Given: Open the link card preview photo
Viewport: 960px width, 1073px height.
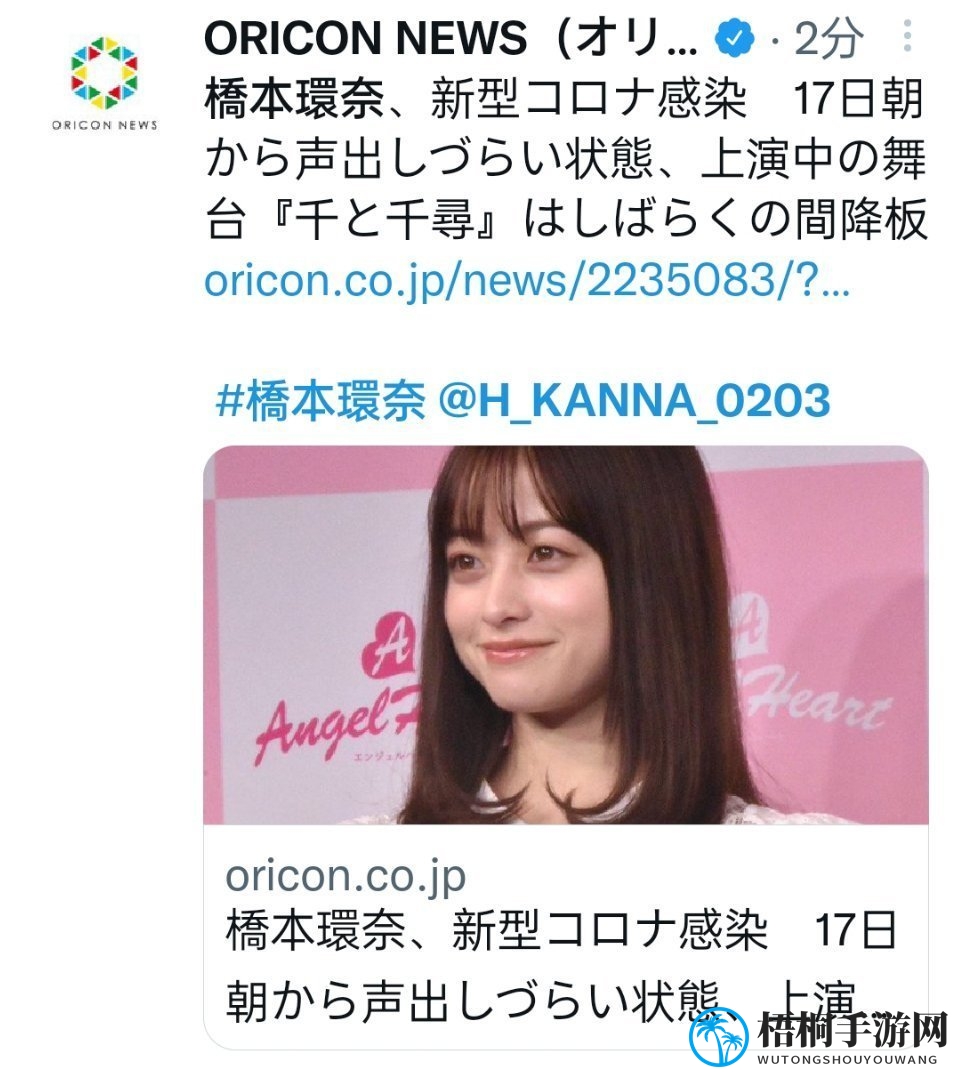Looking at the screenshot, I should 565,634.
